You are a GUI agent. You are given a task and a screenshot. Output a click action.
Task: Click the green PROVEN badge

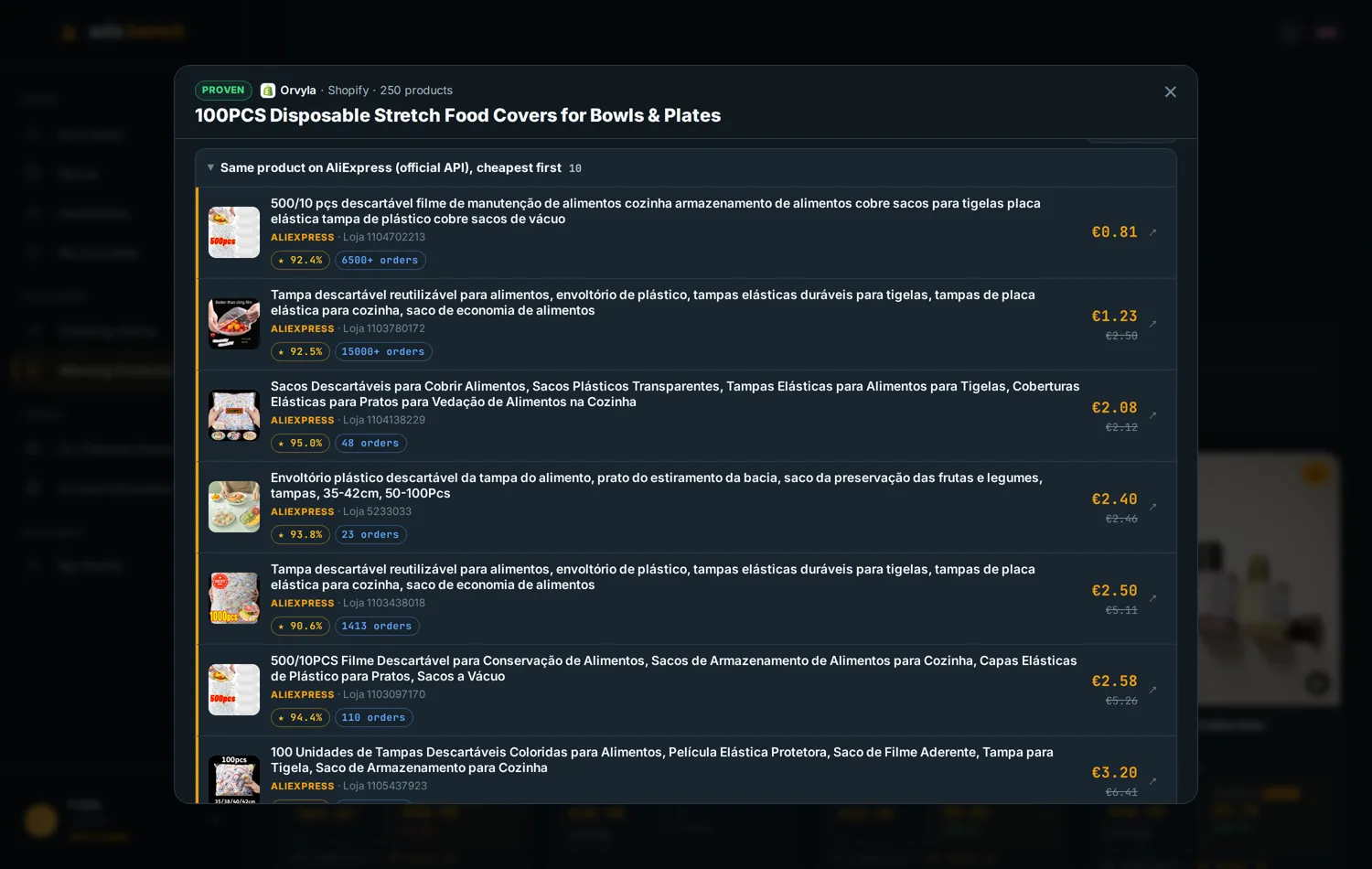click(x=223, y=91)
